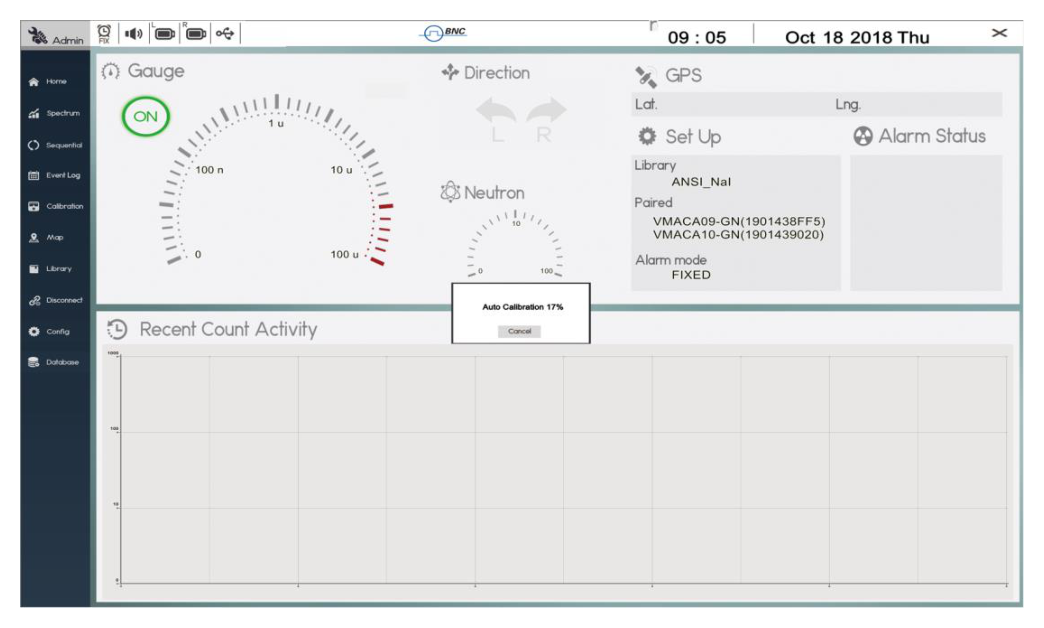
Task: Close the application with X icon
Action: point(999,33)
